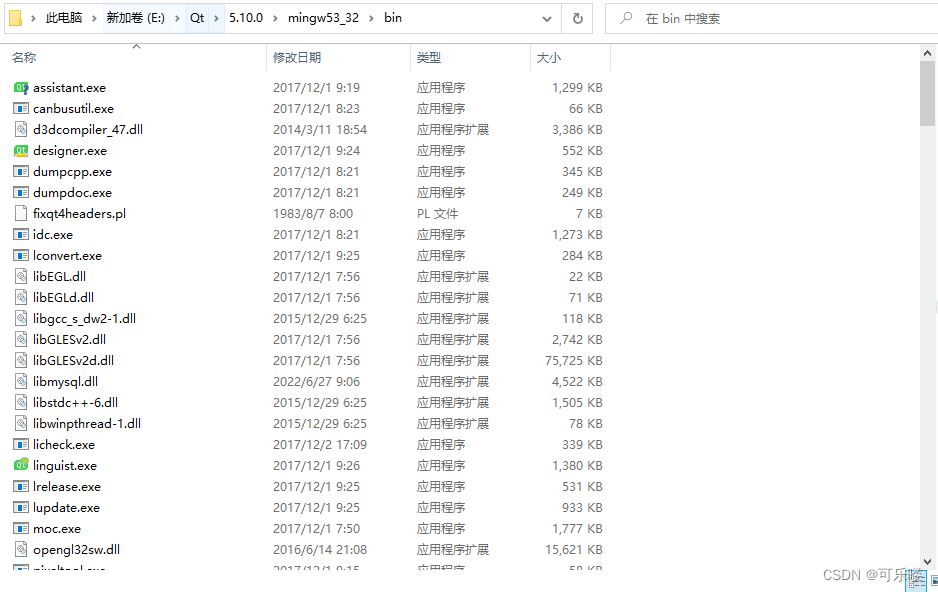Open the address bar history dropdown
This screenshot has height=592, width=938.
[546, 18]
